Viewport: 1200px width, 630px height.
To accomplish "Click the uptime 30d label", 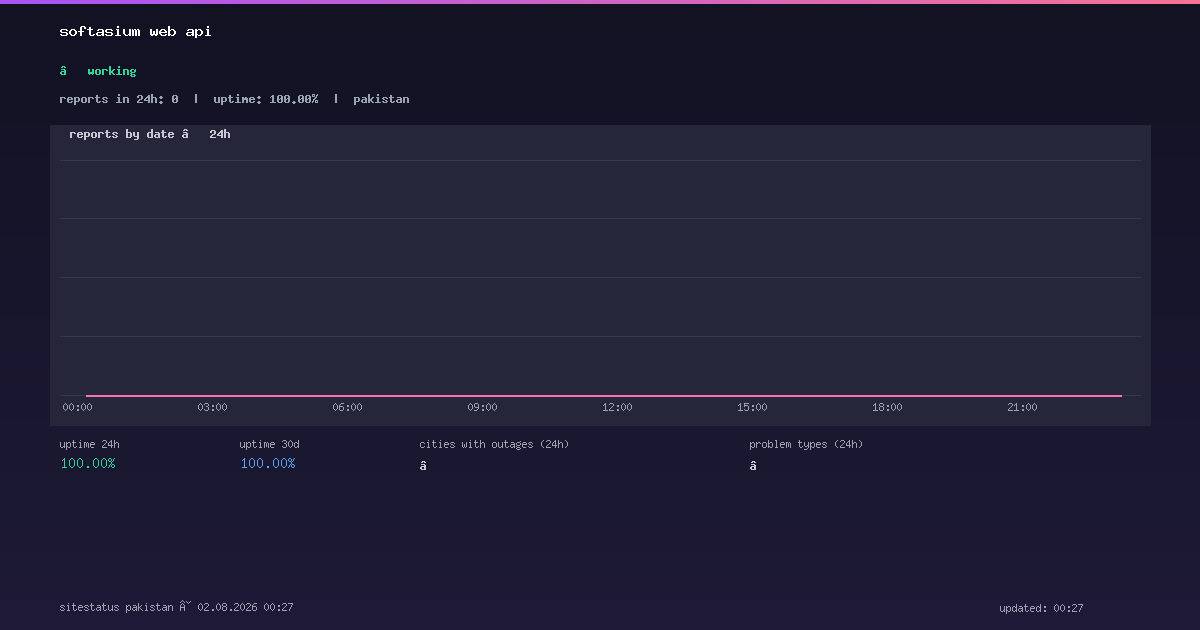I will [269, 444].
